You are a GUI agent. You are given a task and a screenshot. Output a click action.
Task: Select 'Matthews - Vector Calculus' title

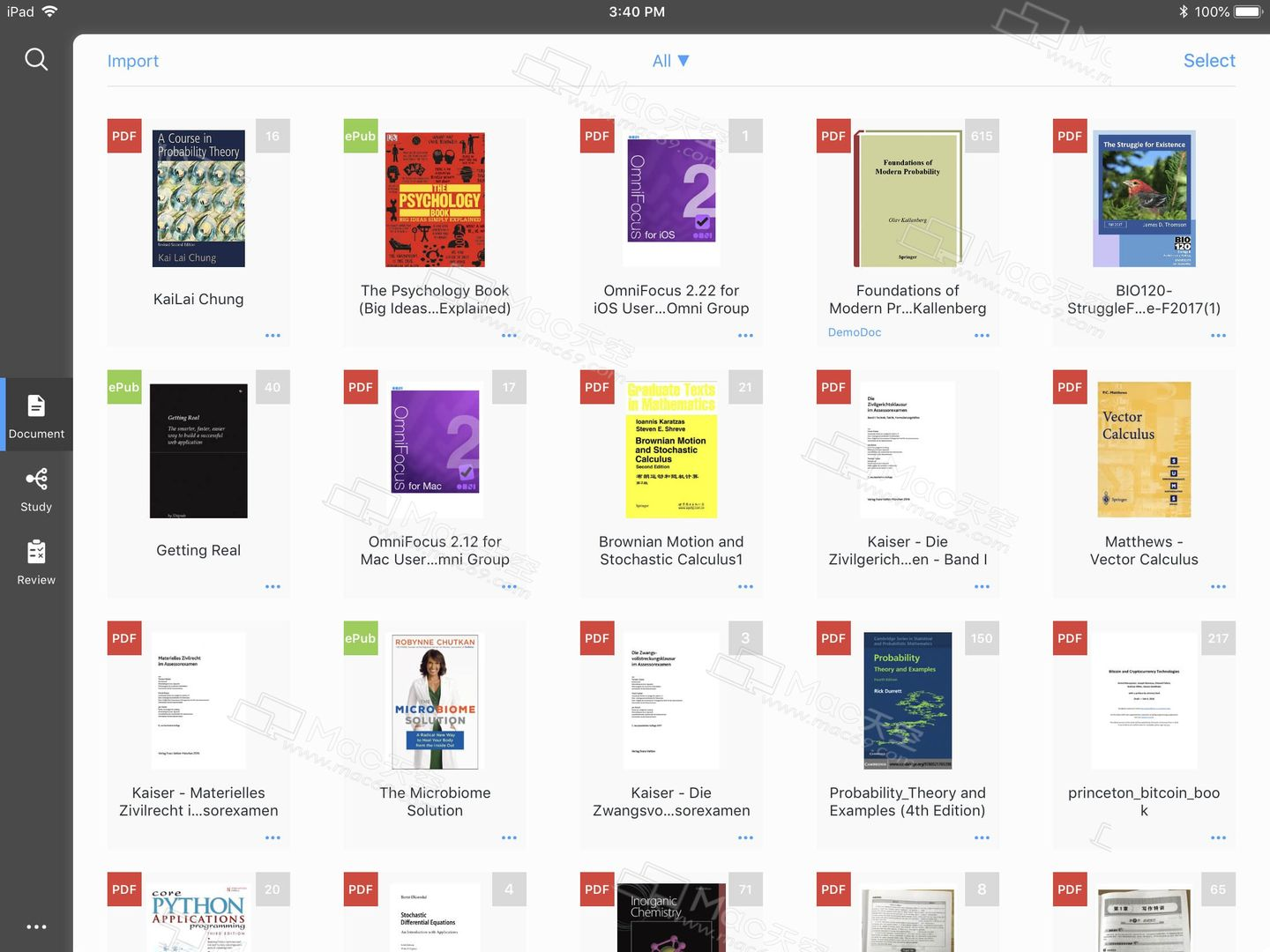[x=1144, y=550]
